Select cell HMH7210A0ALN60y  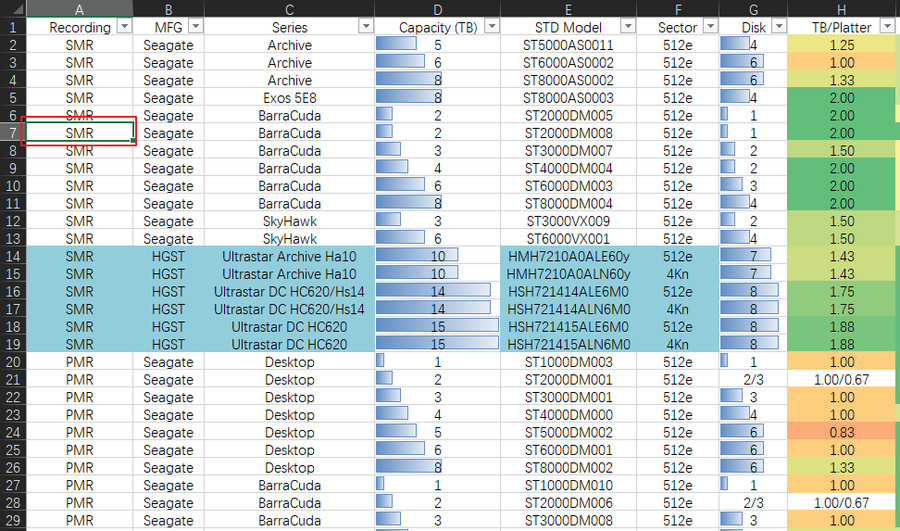(568, 274)
